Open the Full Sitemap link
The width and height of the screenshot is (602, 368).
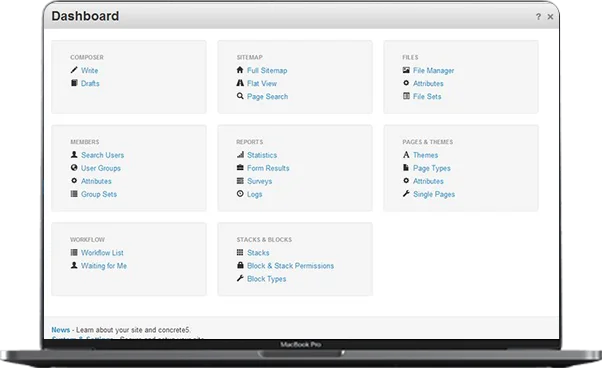[267, 70]
